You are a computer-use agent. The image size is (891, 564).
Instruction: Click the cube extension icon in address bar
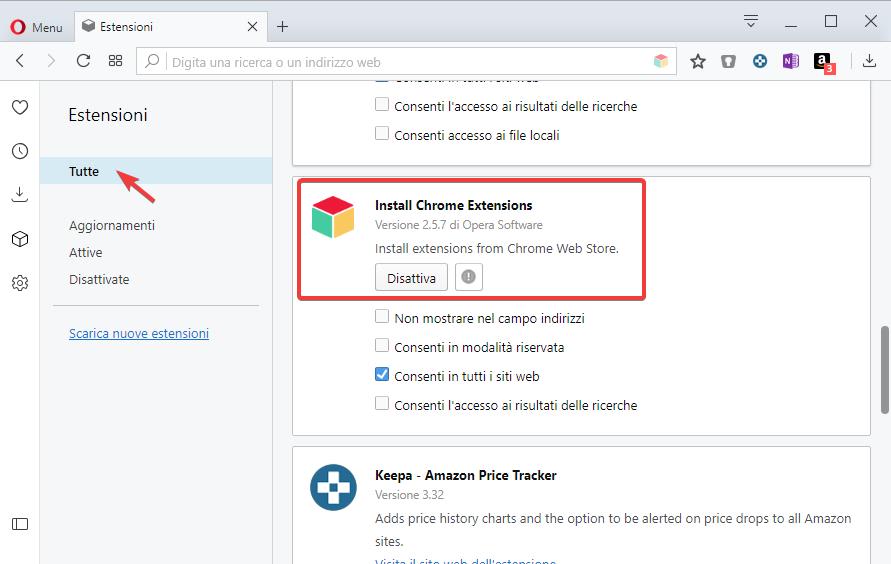660,61
